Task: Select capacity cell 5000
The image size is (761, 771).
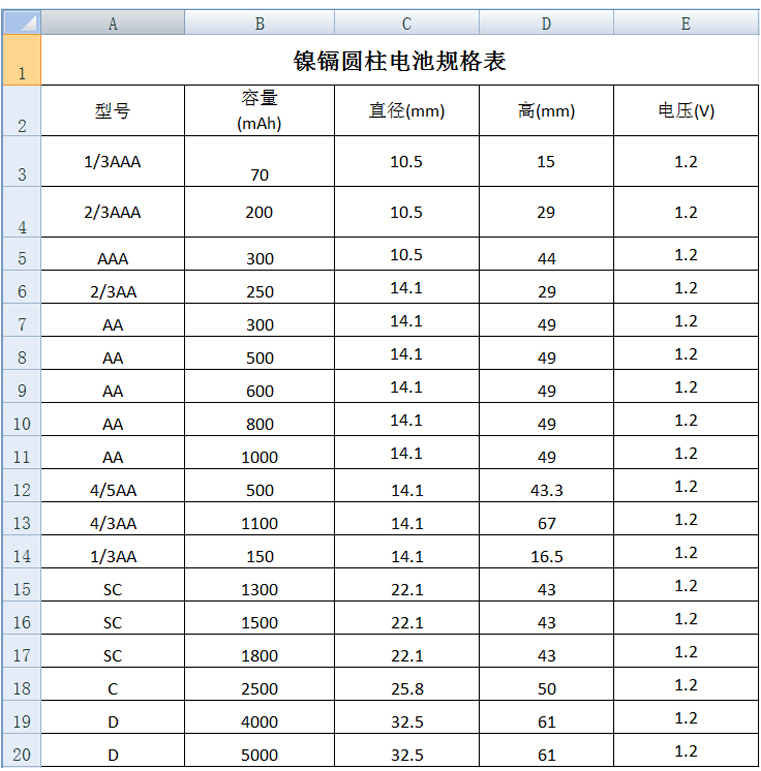Action: pyautogui.click(x=260, y=750)
